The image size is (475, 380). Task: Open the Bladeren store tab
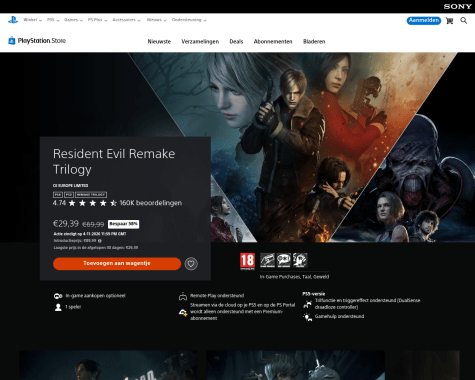coord(314,42)
